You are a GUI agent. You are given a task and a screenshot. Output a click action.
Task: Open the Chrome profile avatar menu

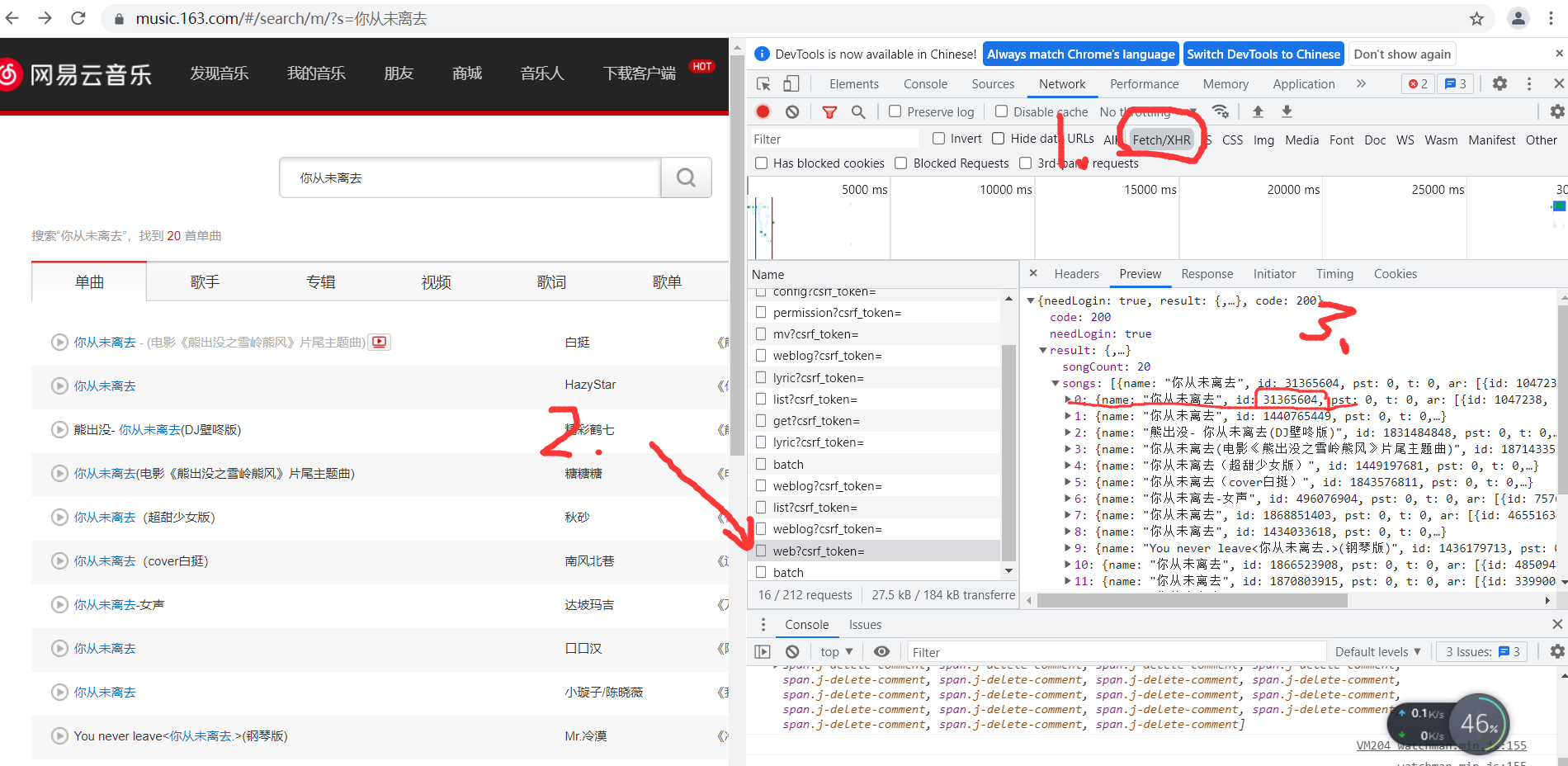[x=1518, y=18]
